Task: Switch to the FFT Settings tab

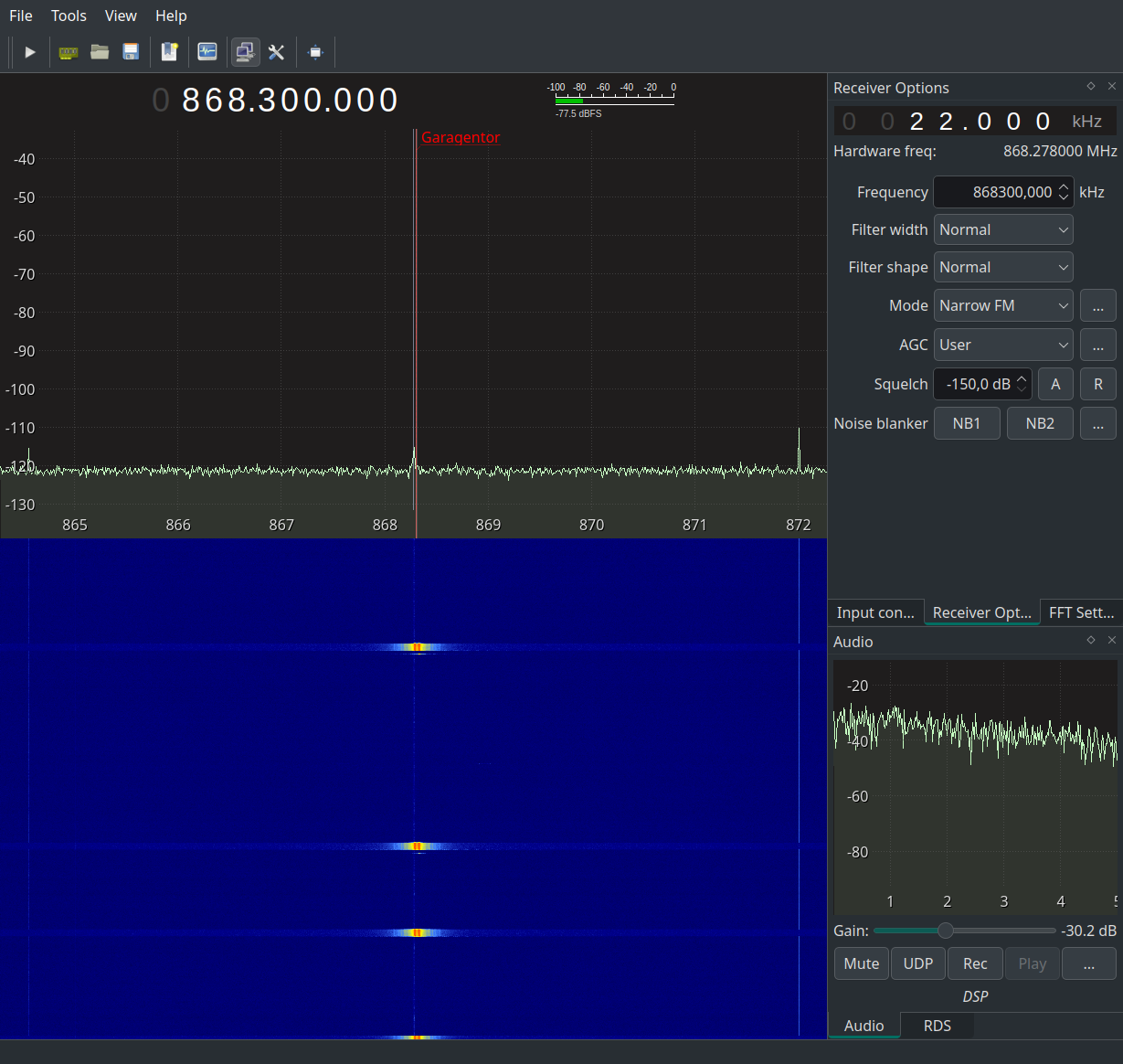Action: (x=1082, y=612)
